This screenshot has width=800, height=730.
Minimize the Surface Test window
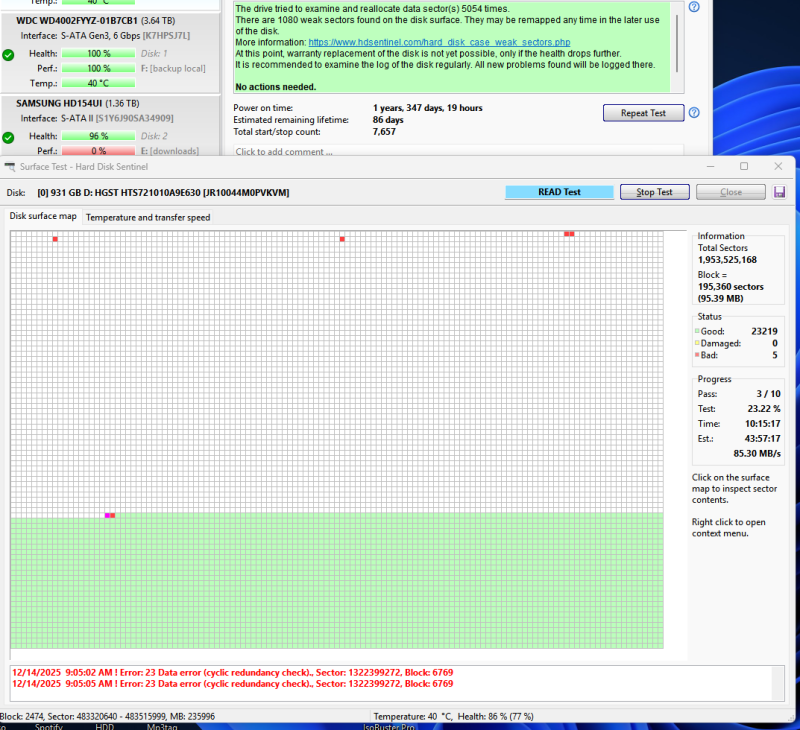[x=710, y=166]
